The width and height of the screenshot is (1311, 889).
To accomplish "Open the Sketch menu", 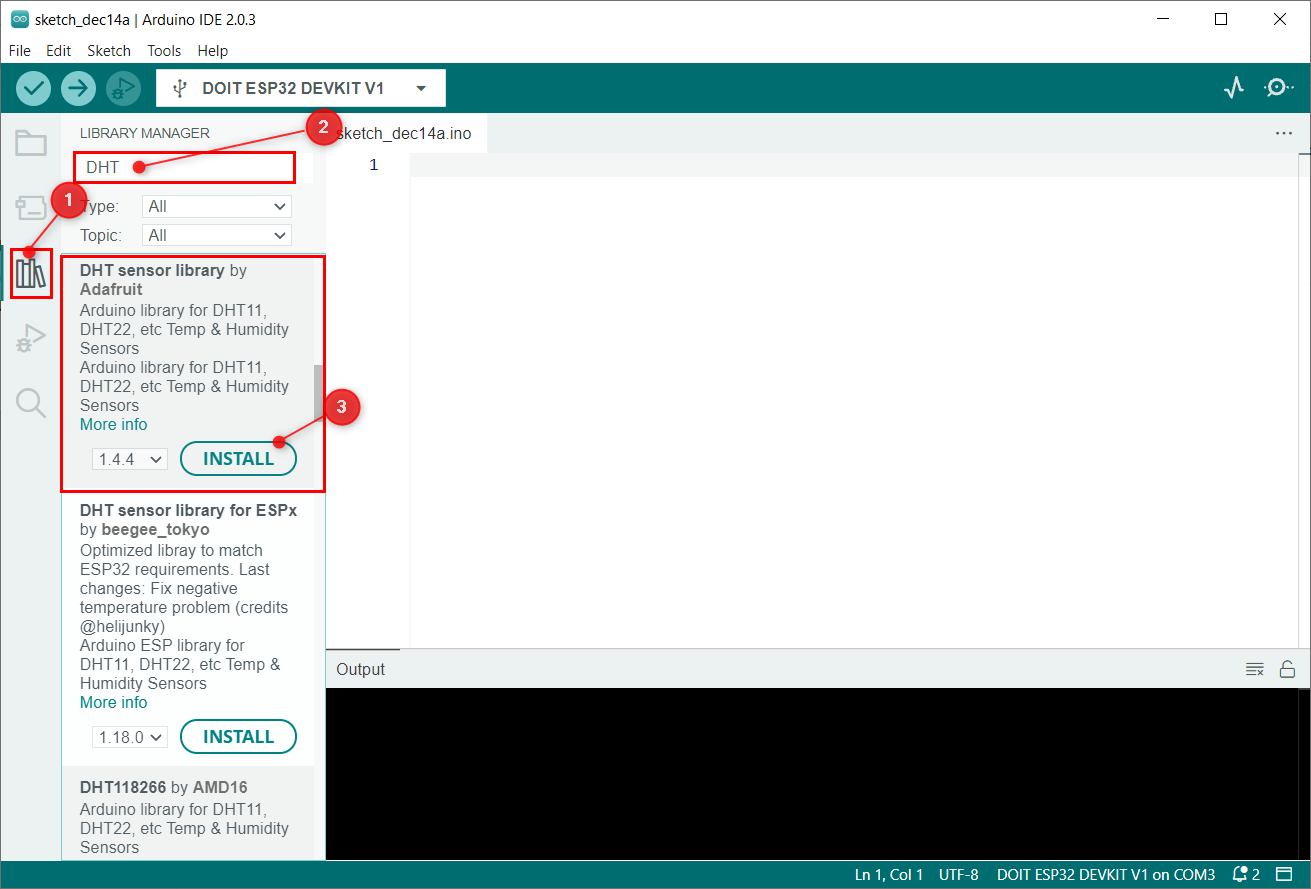I will coord(109,50).
